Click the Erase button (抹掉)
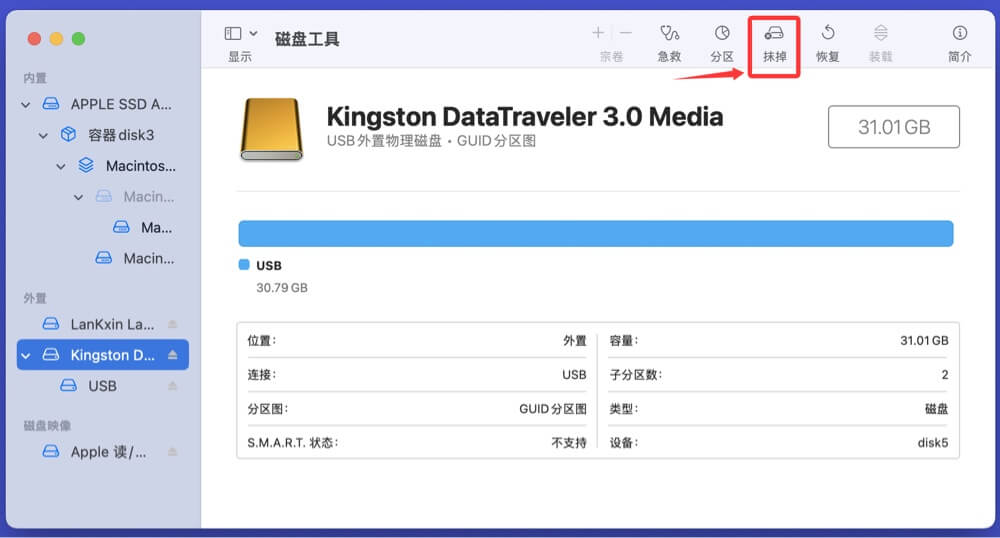Screen dimensions: 1000x538 tap(774, 43)
